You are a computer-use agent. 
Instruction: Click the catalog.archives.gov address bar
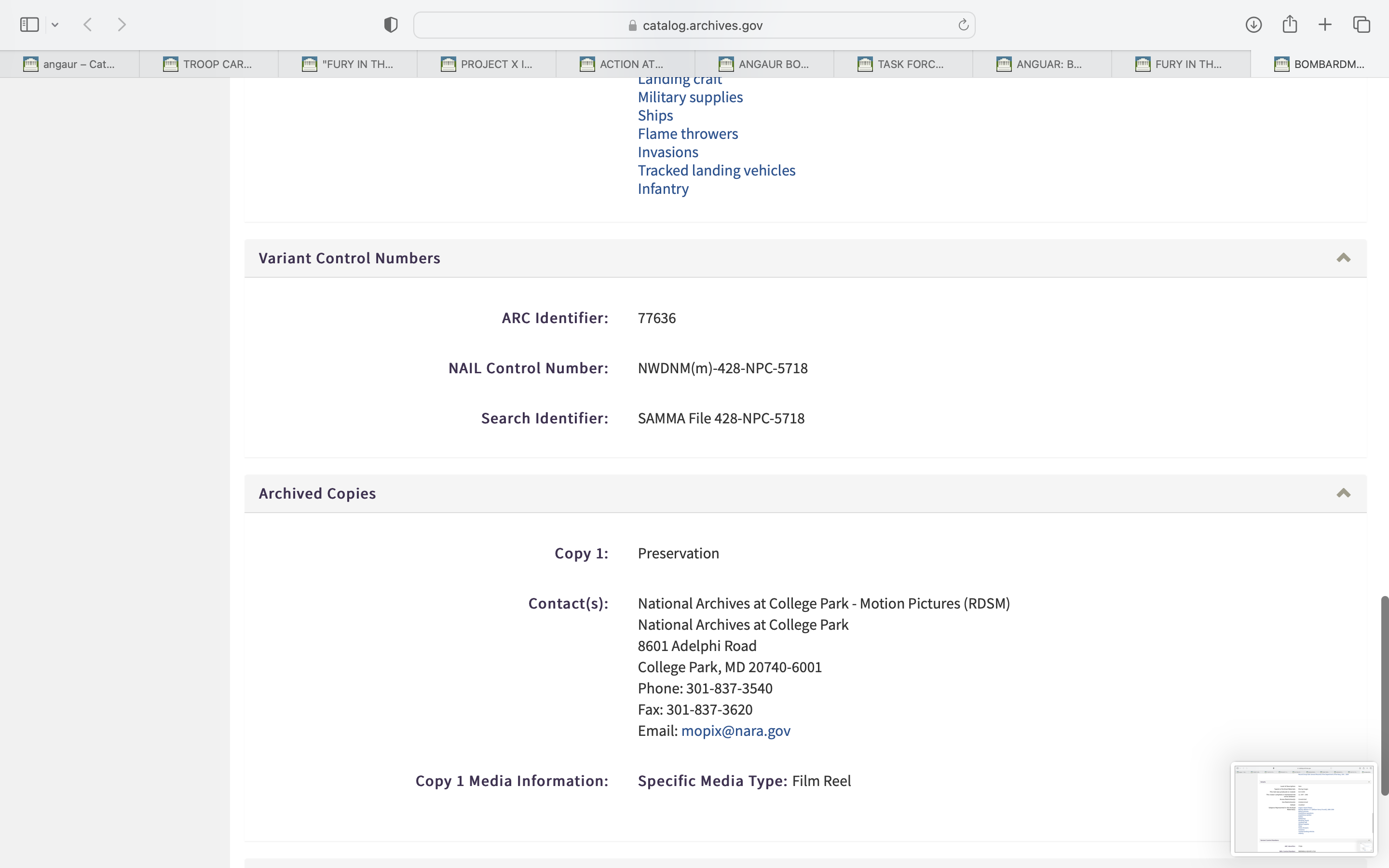click(701, 25)
